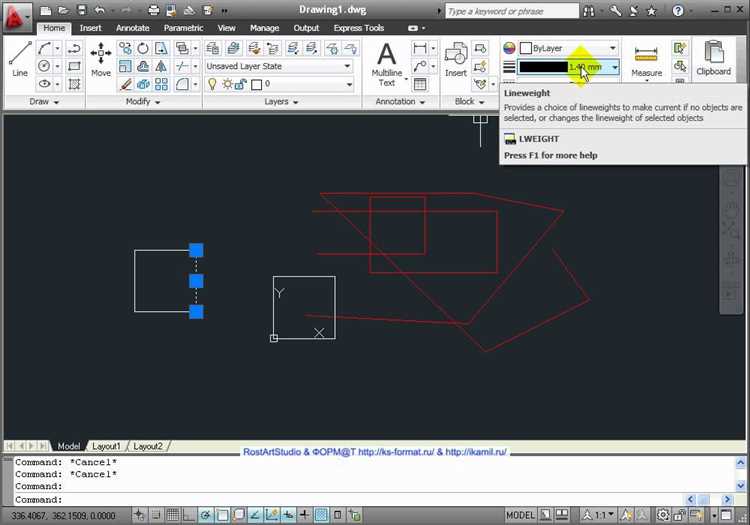Click the Open folder icon in title bar
Image resolution: width=750 pixels, height=525 pixels.
(63, 10)
